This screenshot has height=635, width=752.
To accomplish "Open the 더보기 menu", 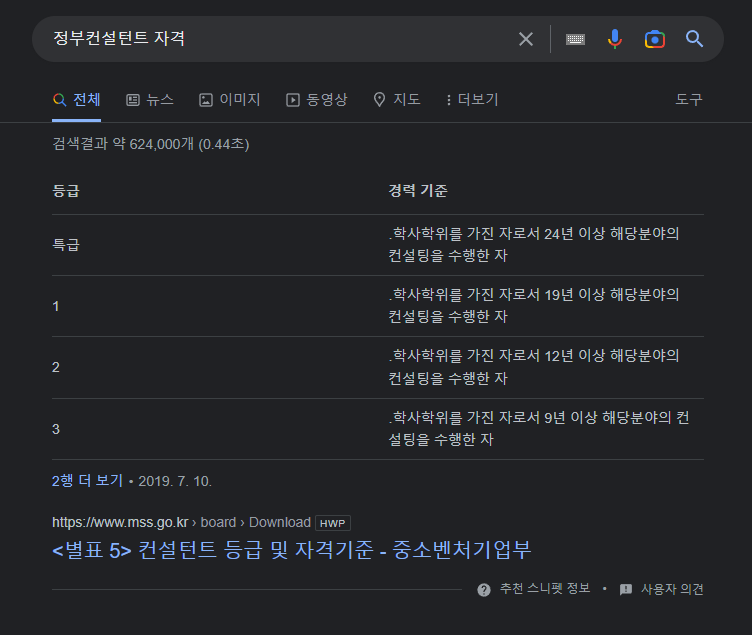I will point(472,100).
